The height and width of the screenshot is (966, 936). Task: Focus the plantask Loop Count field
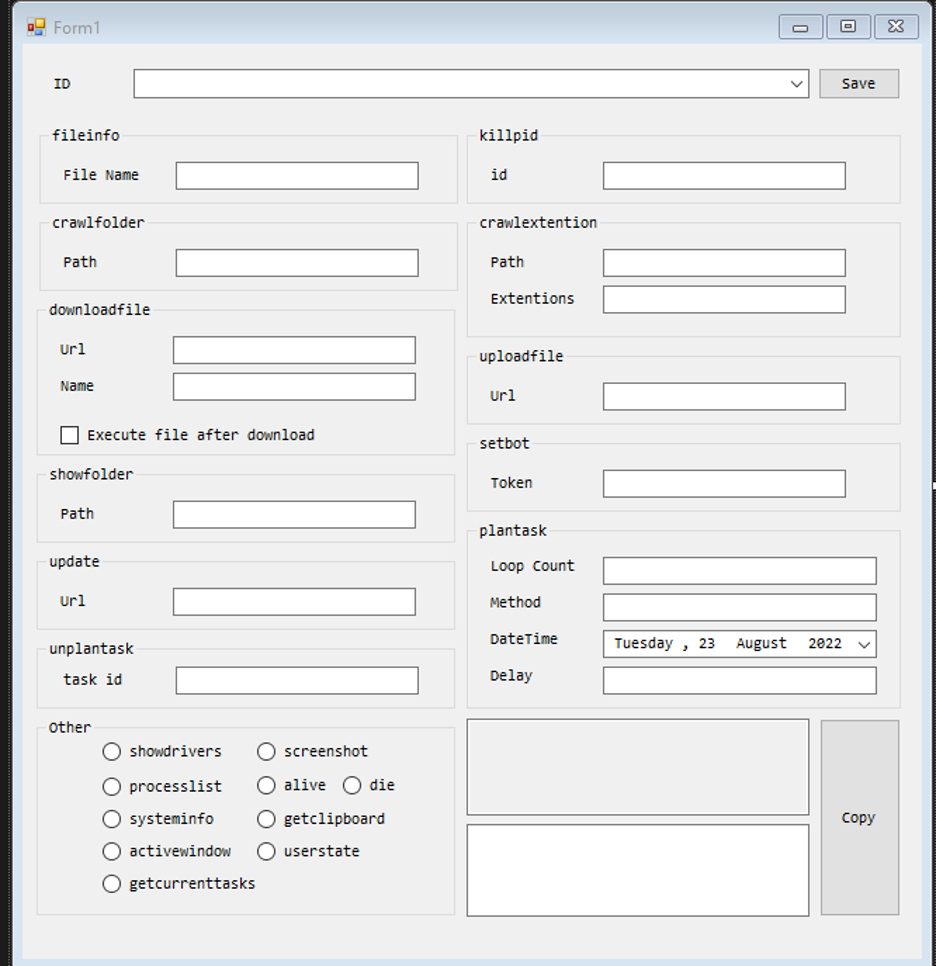739,571
